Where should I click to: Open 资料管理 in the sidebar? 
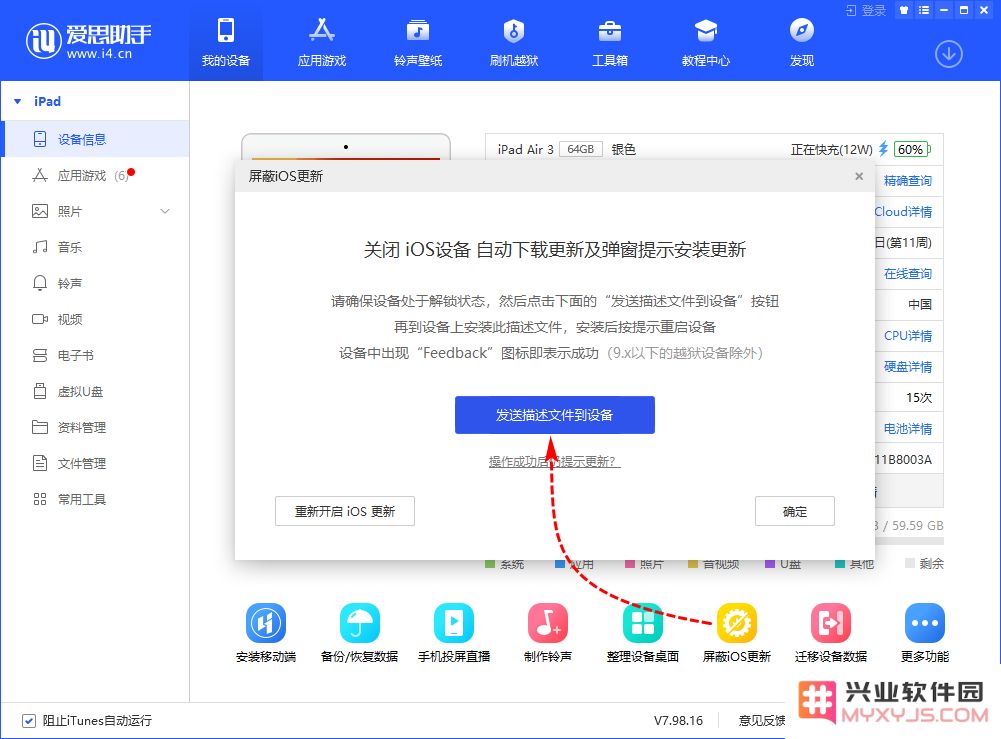click(x=96, y=428)
